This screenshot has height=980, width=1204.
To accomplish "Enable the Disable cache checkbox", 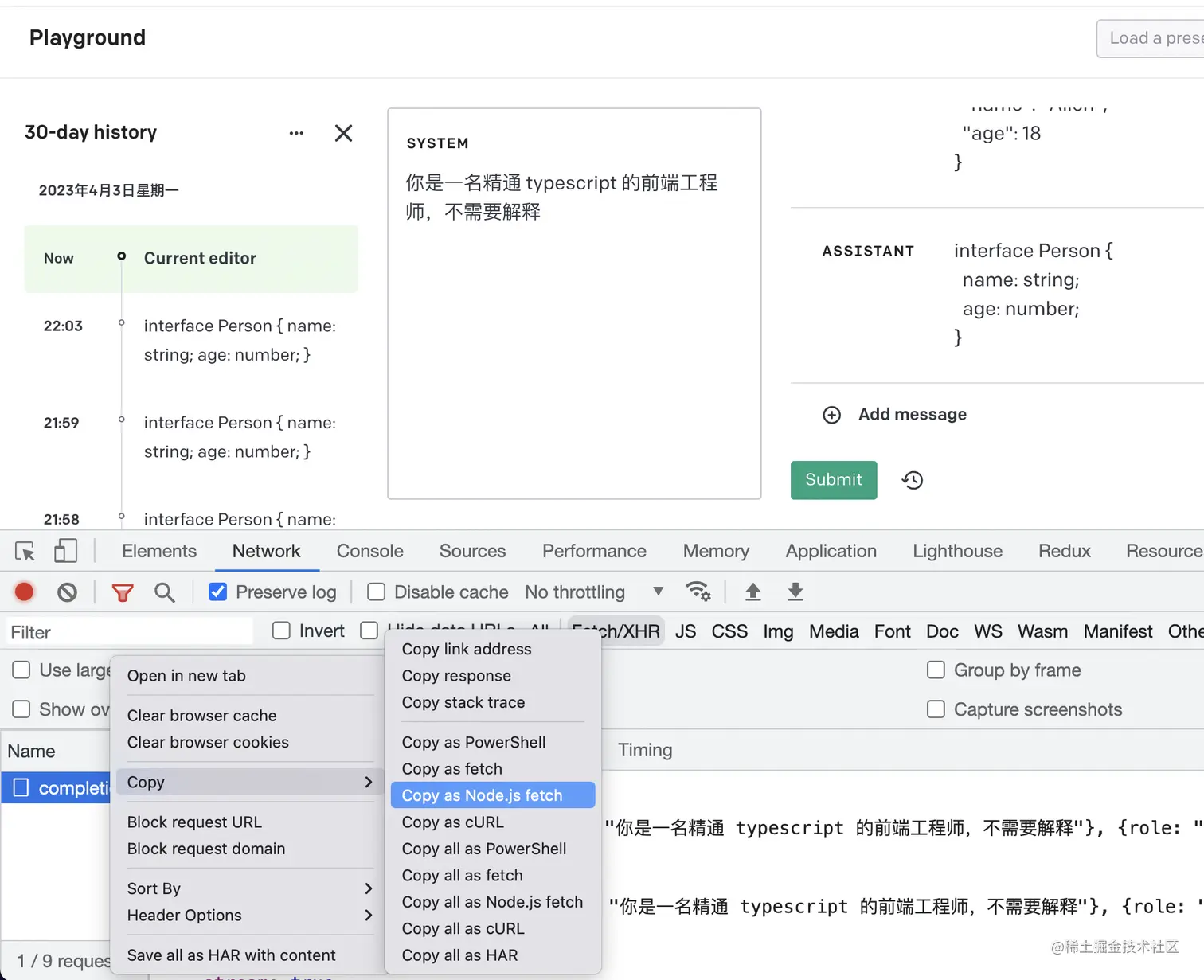I will click(x=374, y=592).
